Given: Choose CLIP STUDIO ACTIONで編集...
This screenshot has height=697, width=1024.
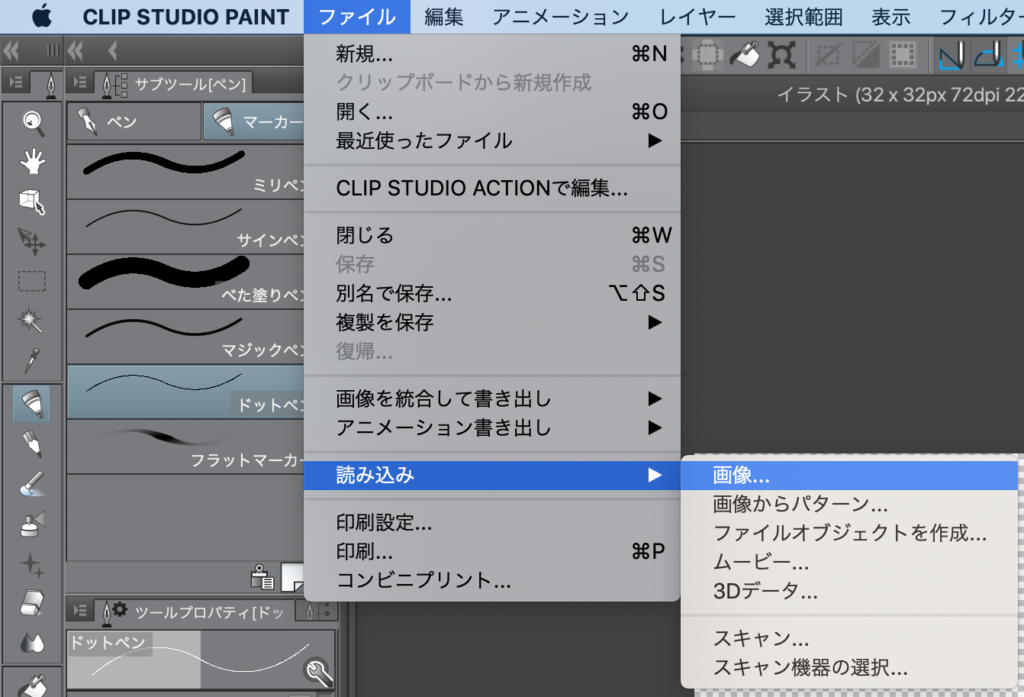Looking at the screenshot, I should click(492, 188).
